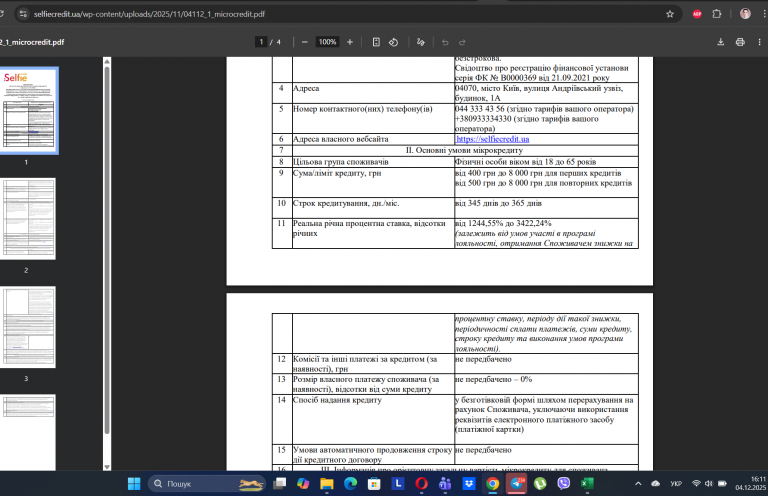Open the Chrome profile avatar
This screenshot has height=496, width=768.
745,14
